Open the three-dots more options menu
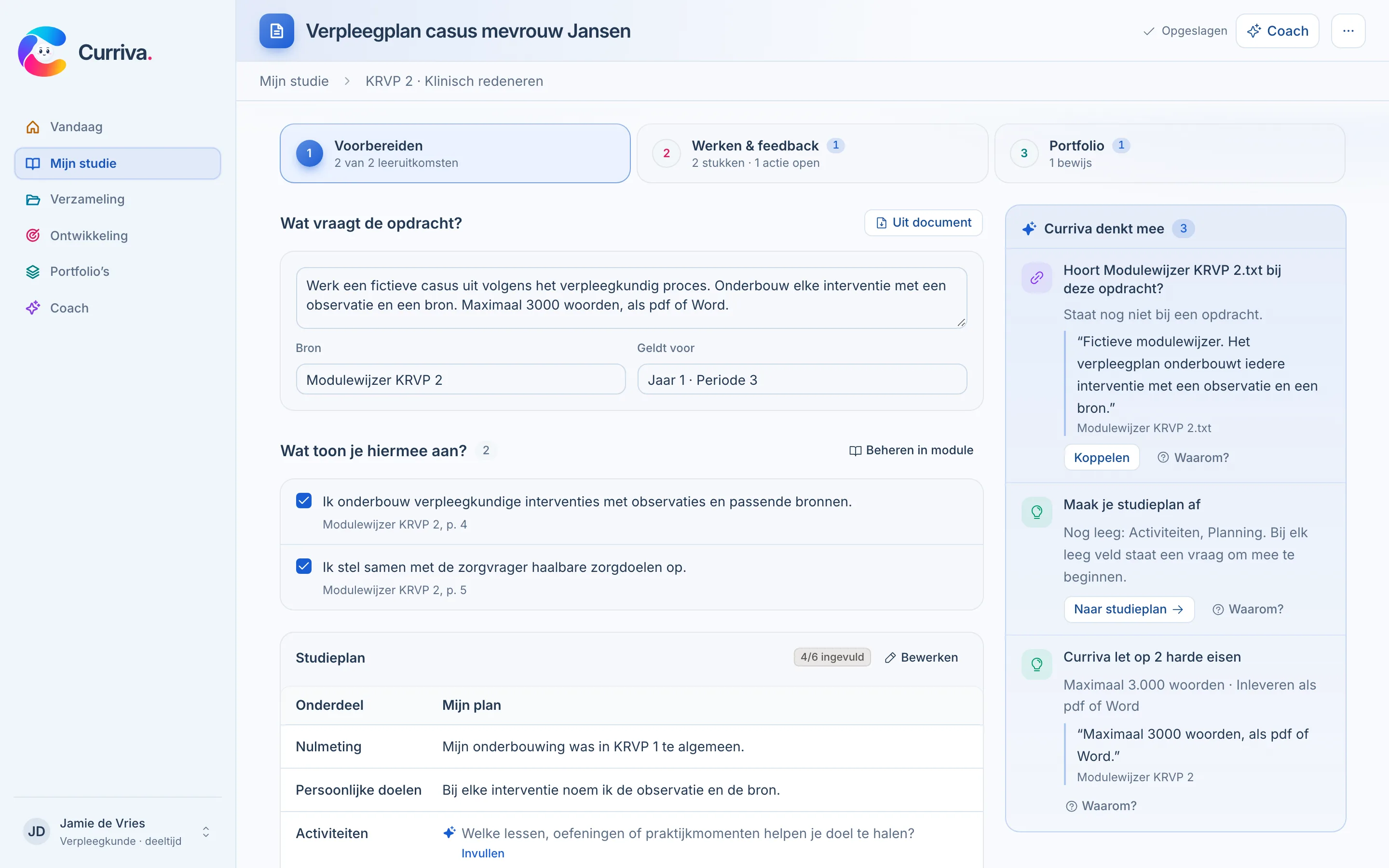The height and width of the screenshot is (868, 1389). pos(1348,31)
